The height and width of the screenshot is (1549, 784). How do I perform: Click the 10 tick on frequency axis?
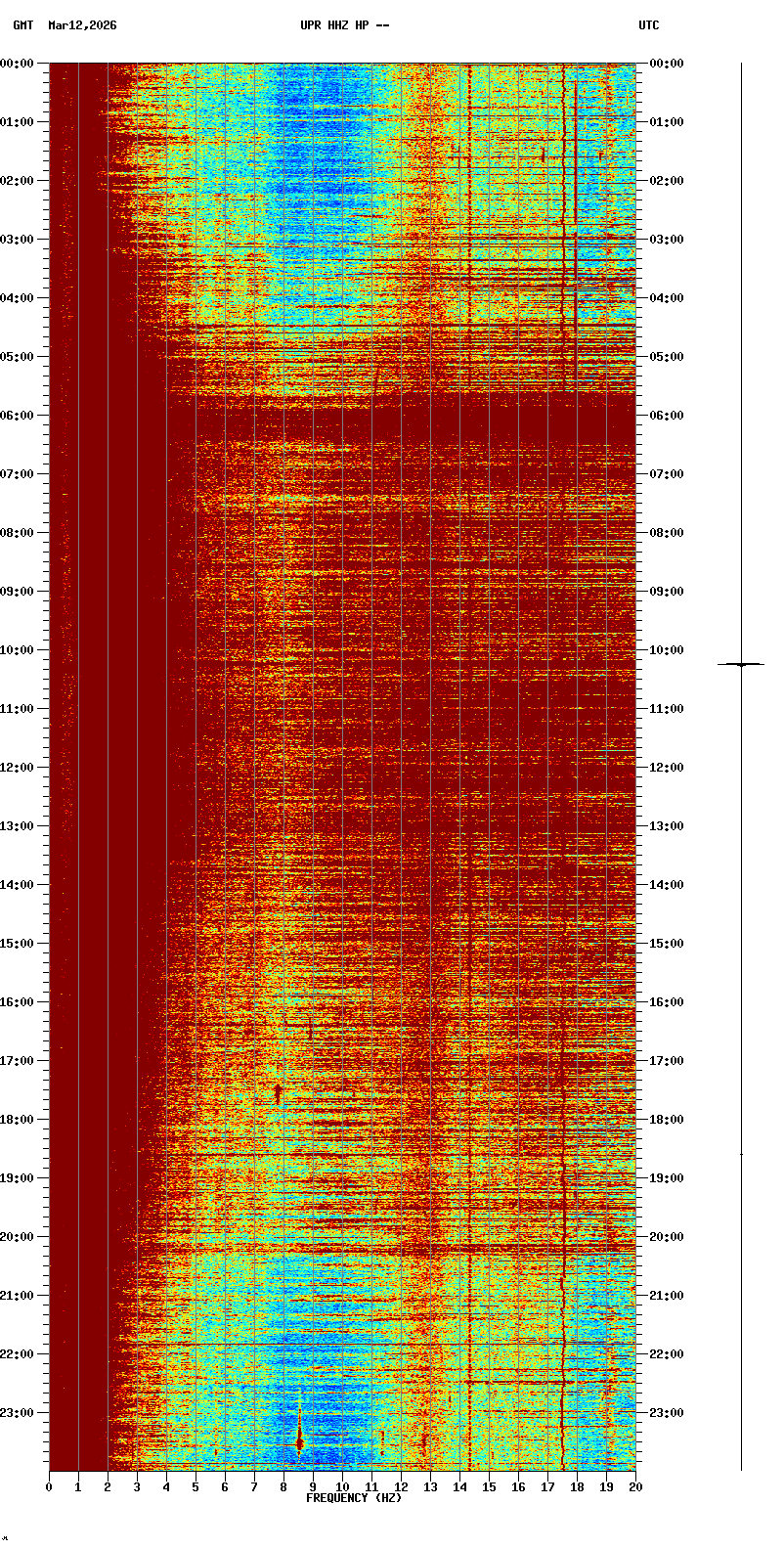[x=342, y=1487]
